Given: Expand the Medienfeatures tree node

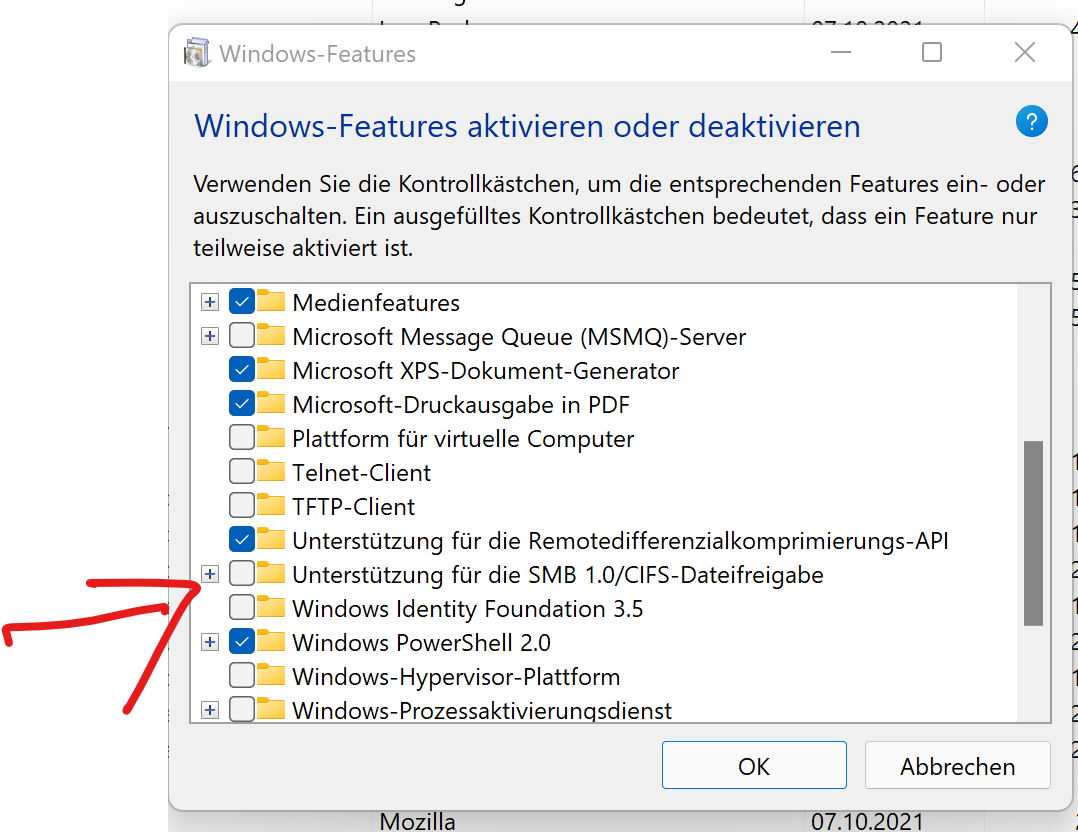Looking at the screenshot, I should click(210, 302).
